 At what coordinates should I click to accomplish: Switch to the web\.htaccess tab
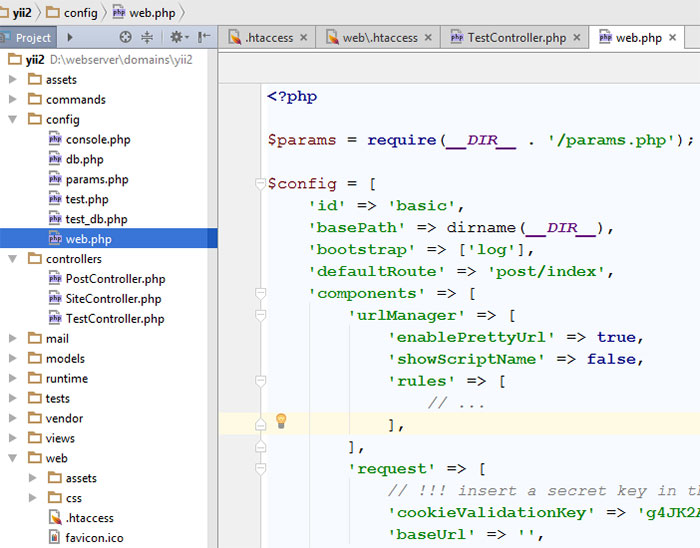click(379, 38)
